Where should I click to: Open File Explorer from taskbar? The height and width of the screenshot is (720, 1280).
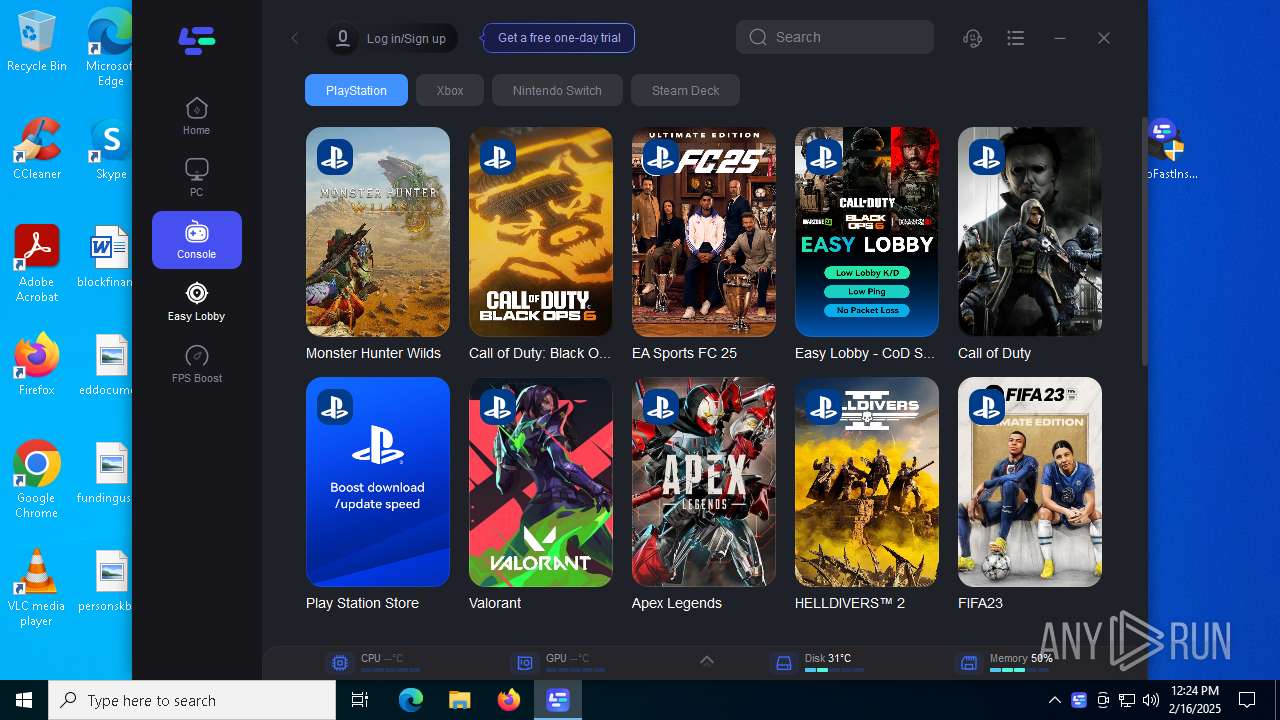coord(459,700)
